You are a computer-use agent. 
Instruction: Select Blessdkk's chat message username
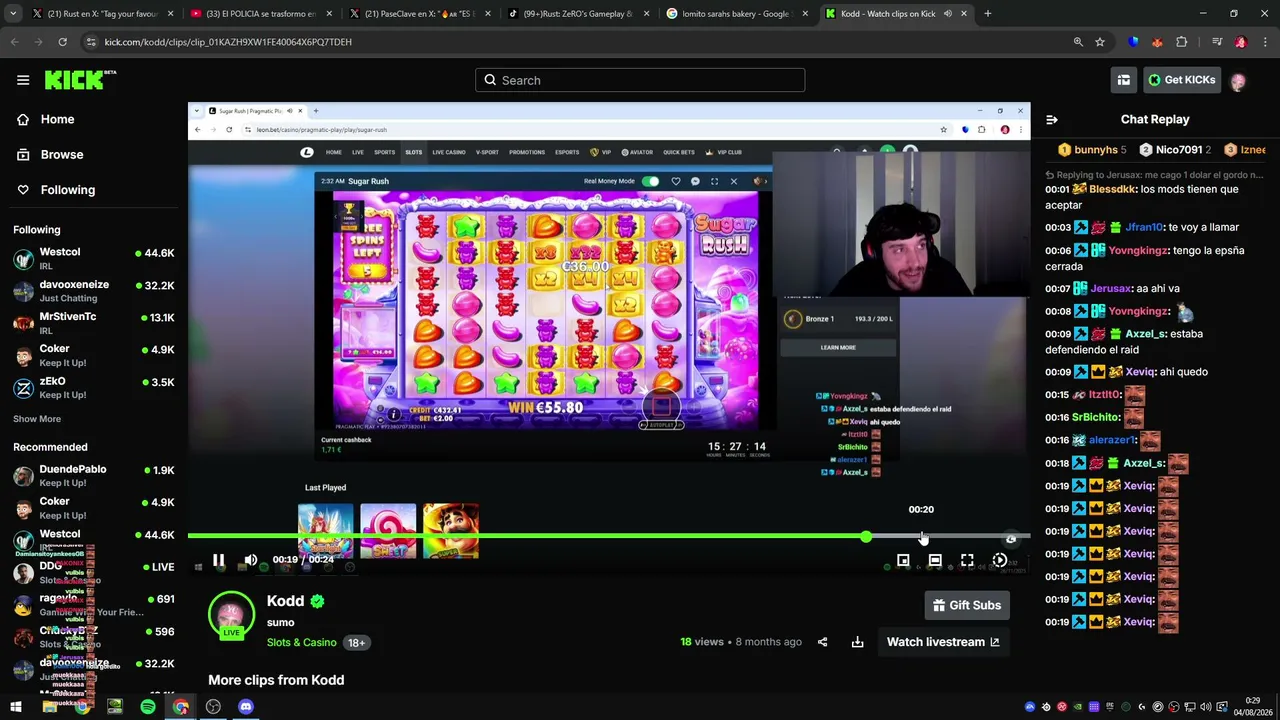(x=1113, y=189)
